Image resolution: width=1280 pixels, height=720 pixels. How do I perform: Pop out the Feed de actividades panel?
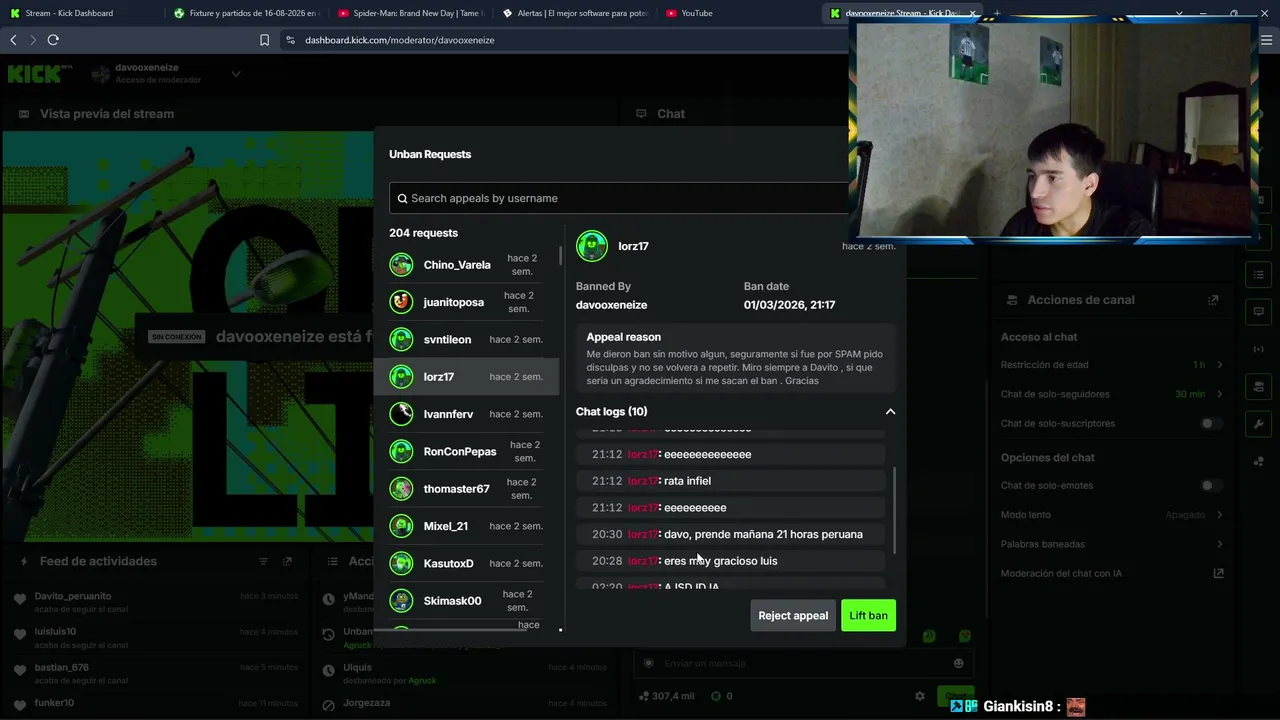[288, 562]
